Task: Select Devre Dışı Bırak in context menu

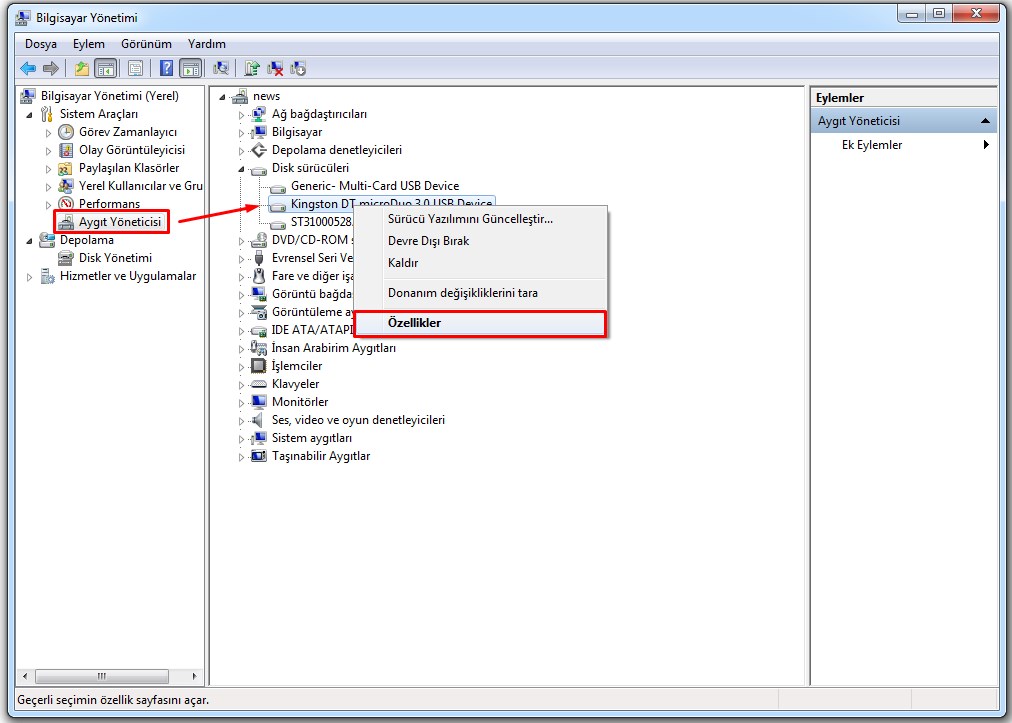Action: click(x=428, y=241)
